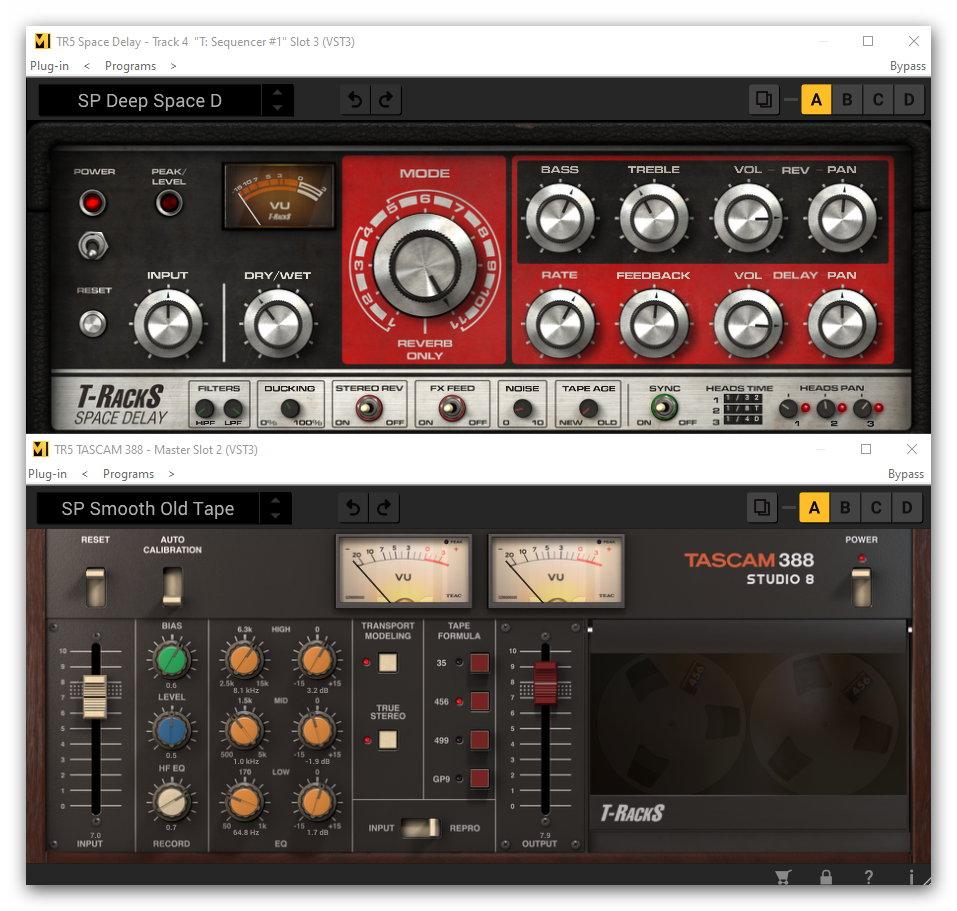Open Plug-in menu in TASCAM 388 window
Viewport: 957px width, 911px height.
click(48, 474)
